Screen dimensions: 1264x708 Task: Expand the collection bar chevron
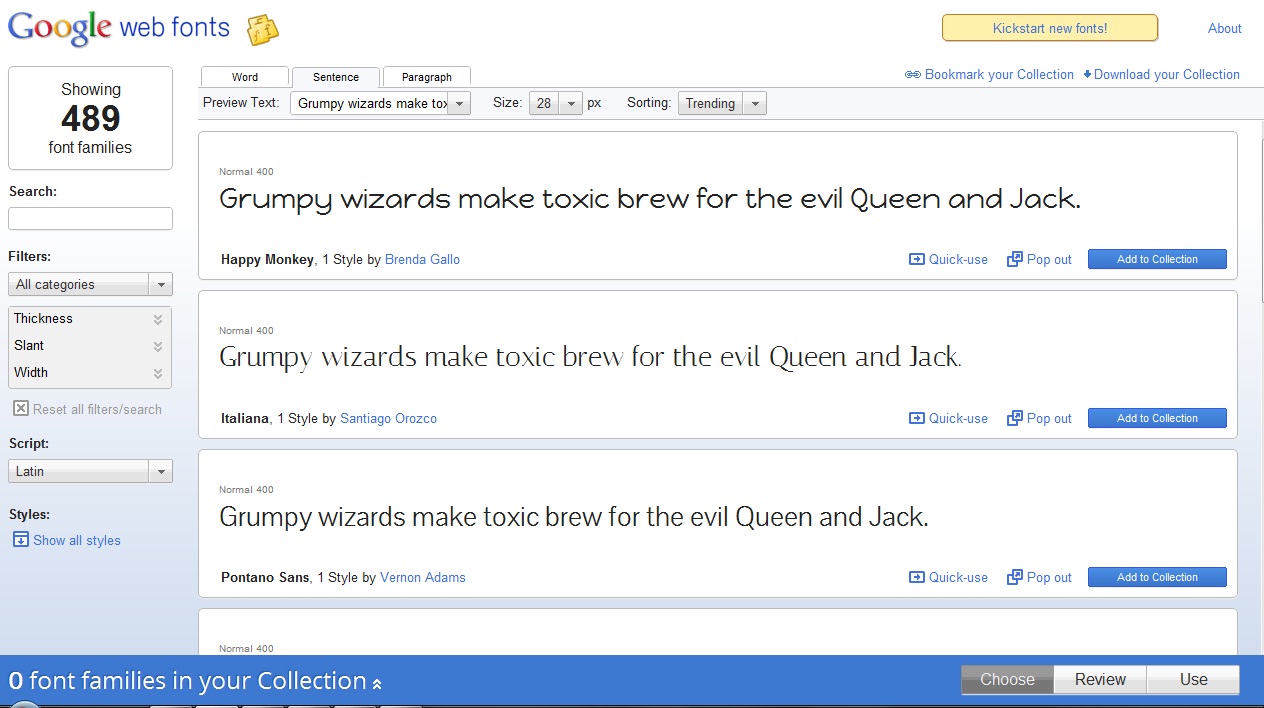tap(377, 684)
